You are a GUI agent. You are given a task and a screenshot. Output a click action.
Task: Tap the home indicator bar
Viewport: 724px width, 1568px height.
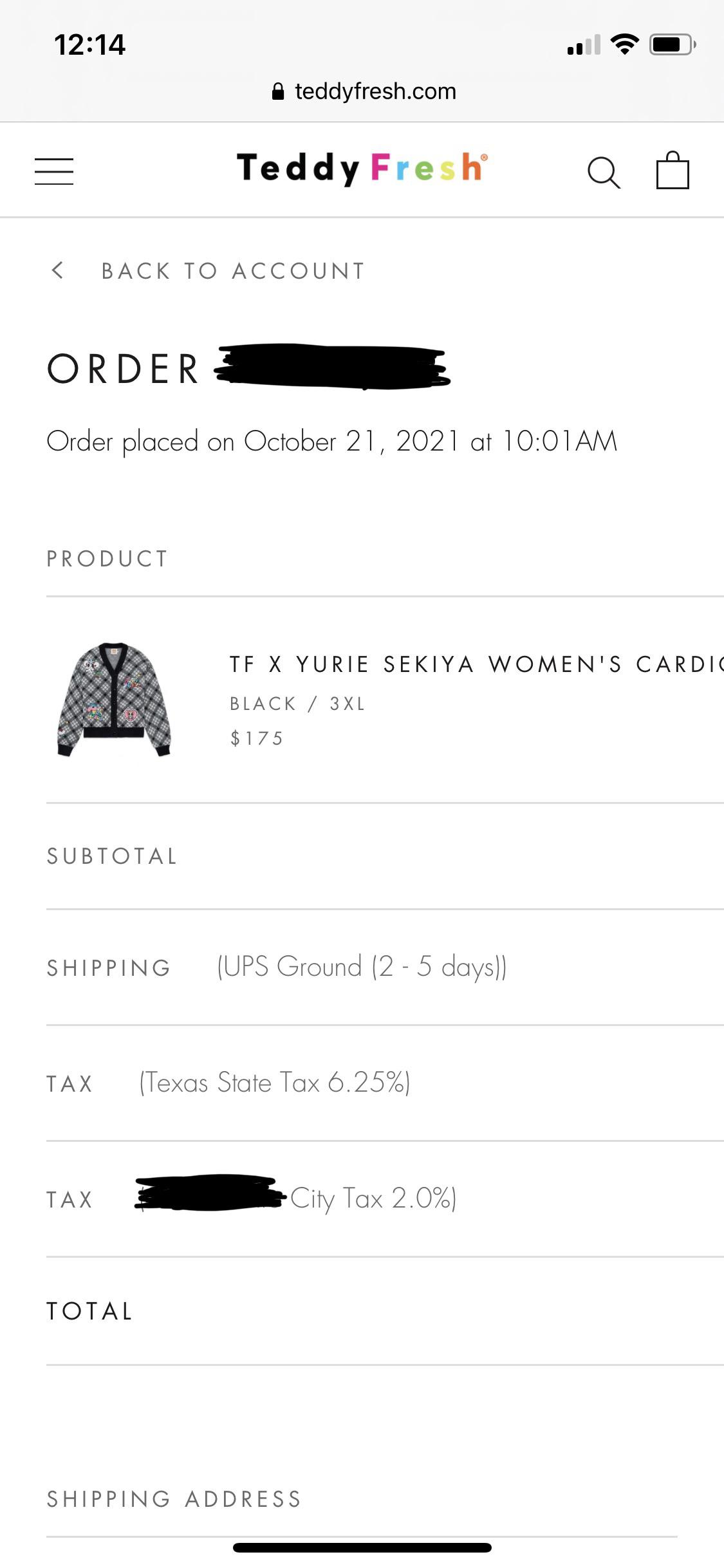pyautogui.click(x=362, y=1547)
